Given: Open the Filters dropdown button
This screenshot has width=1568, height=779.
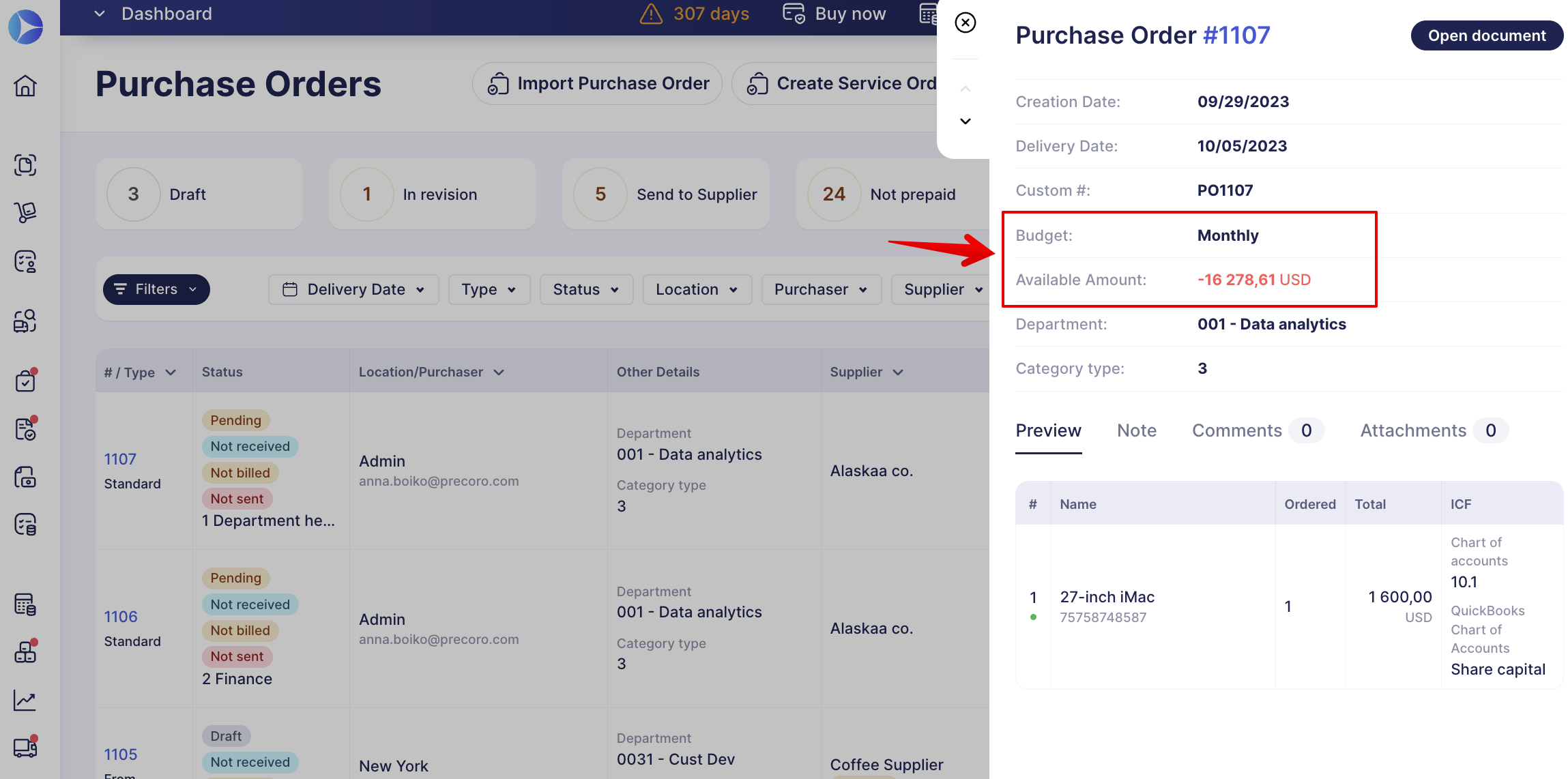Looking at the screenshot, I should 156,289.
